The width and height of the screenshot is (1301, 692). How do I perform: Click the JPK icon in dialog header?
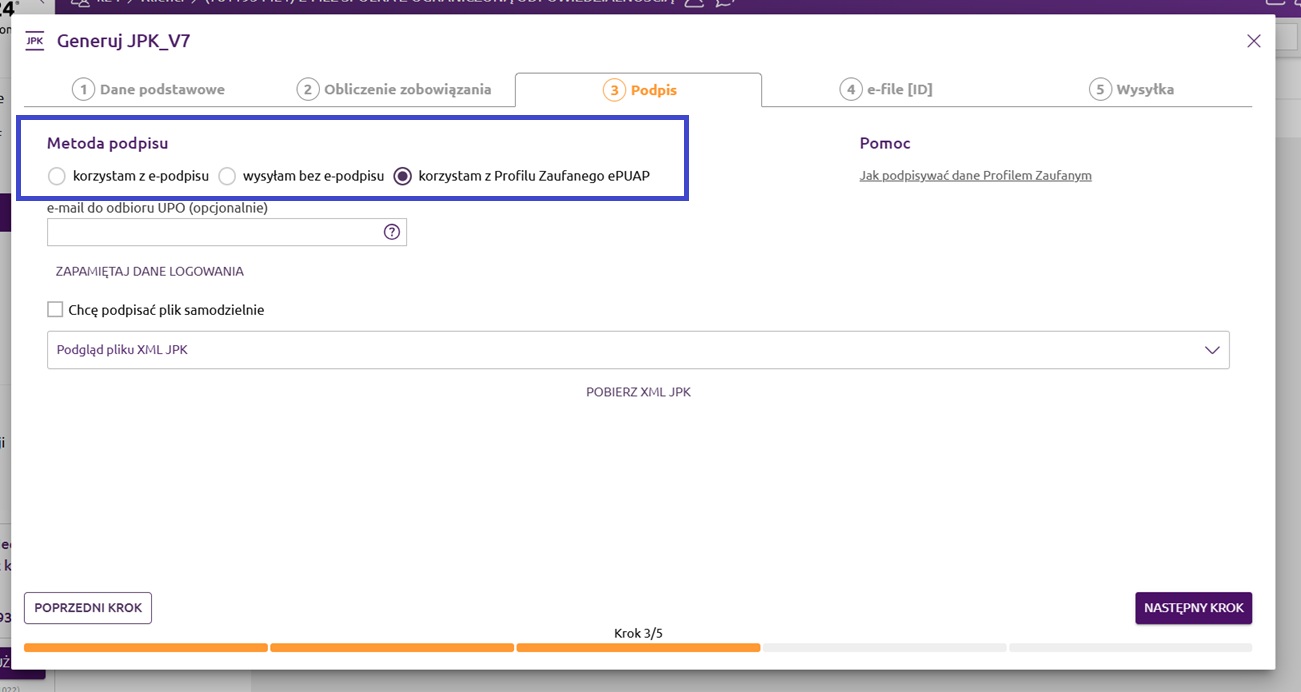(x=34, y=41)
